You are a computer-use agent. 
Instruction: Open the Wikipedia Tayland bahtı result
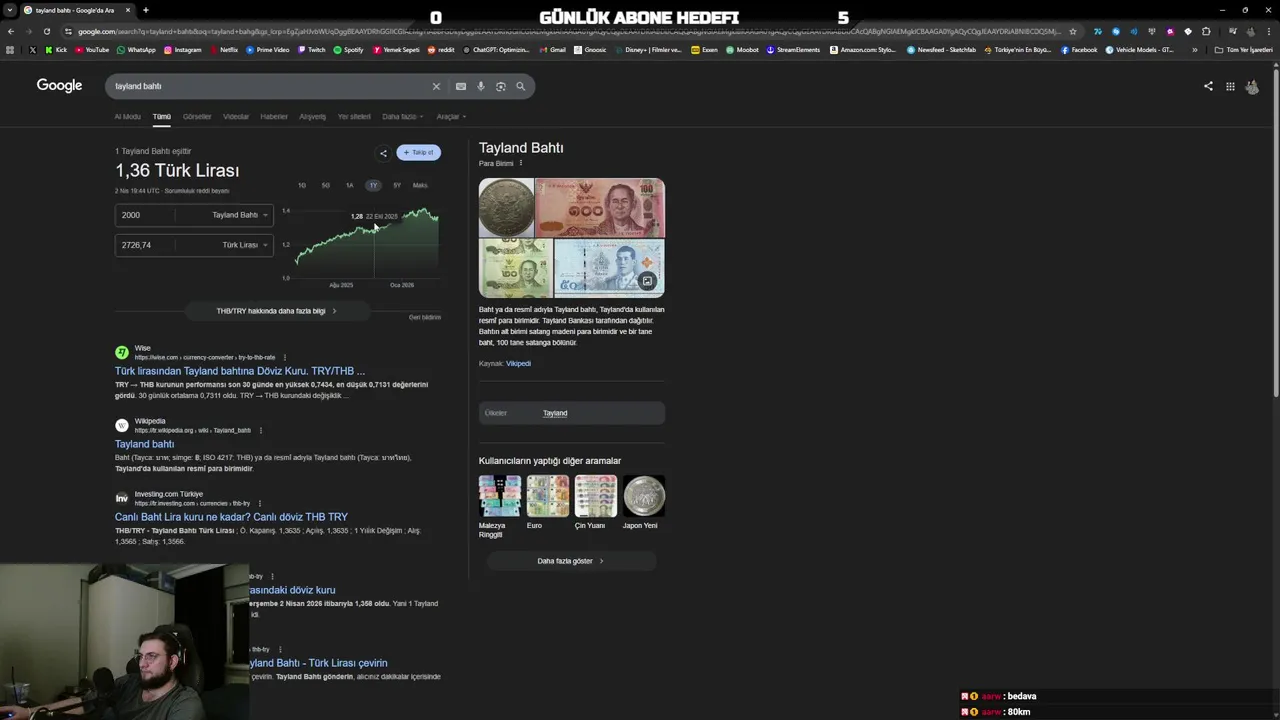pyautogui.click(x=144, y=444)
